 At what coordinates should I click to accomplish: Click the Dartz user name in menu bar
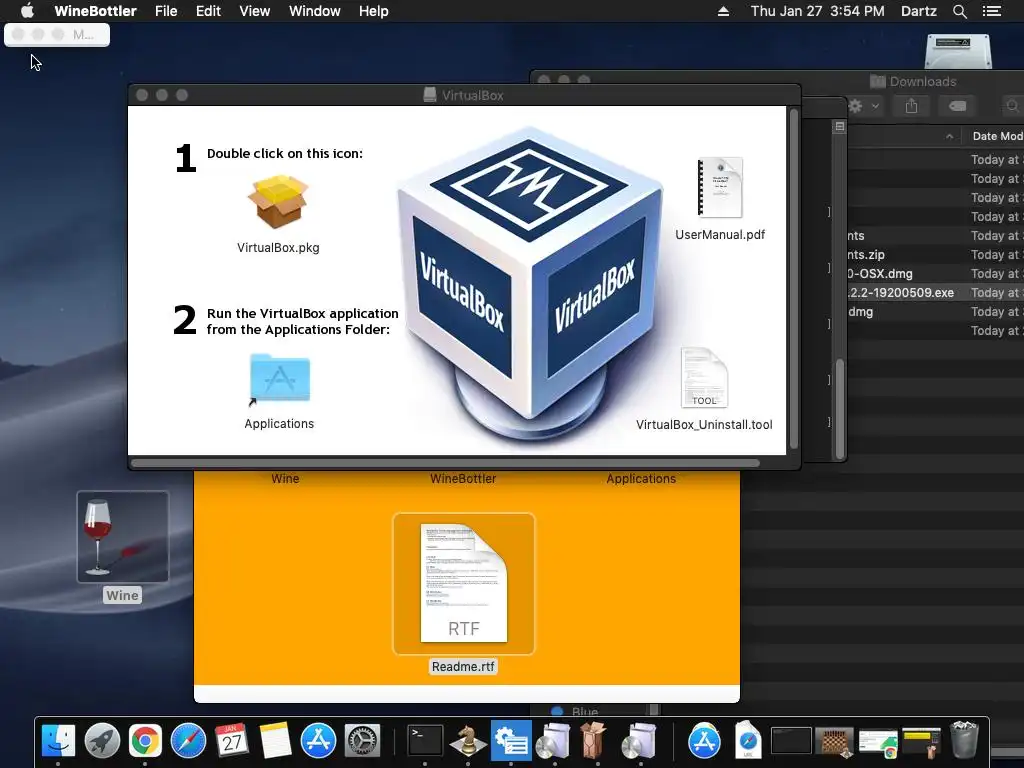pyautogui.click(x=919, y=11)
